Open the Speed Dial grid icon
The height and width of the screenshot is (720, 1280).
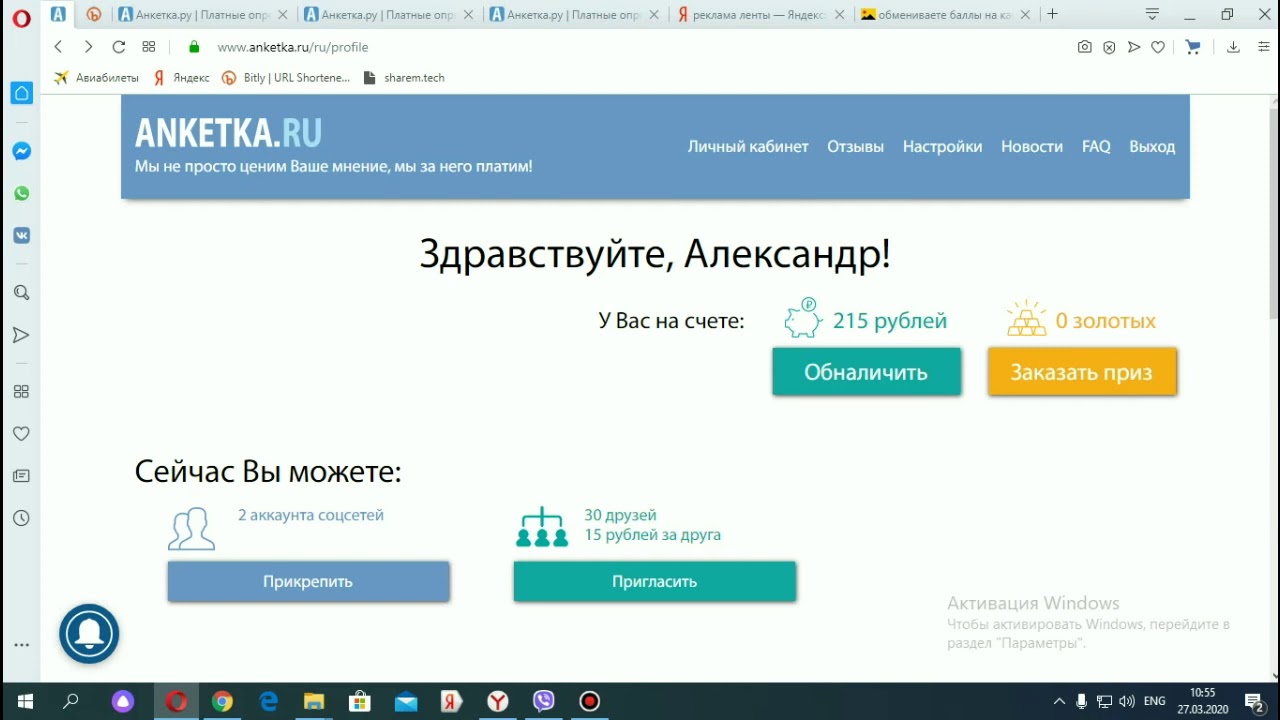149,47
